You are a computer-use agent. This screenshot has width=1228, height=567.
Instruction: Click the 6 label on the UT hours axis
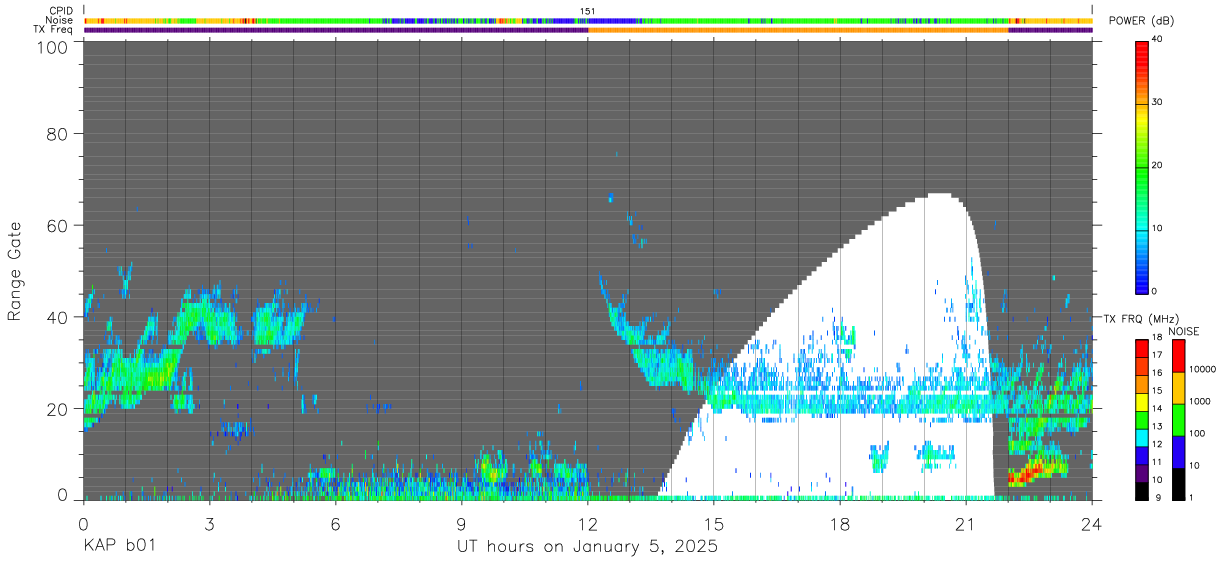[335, 523]
